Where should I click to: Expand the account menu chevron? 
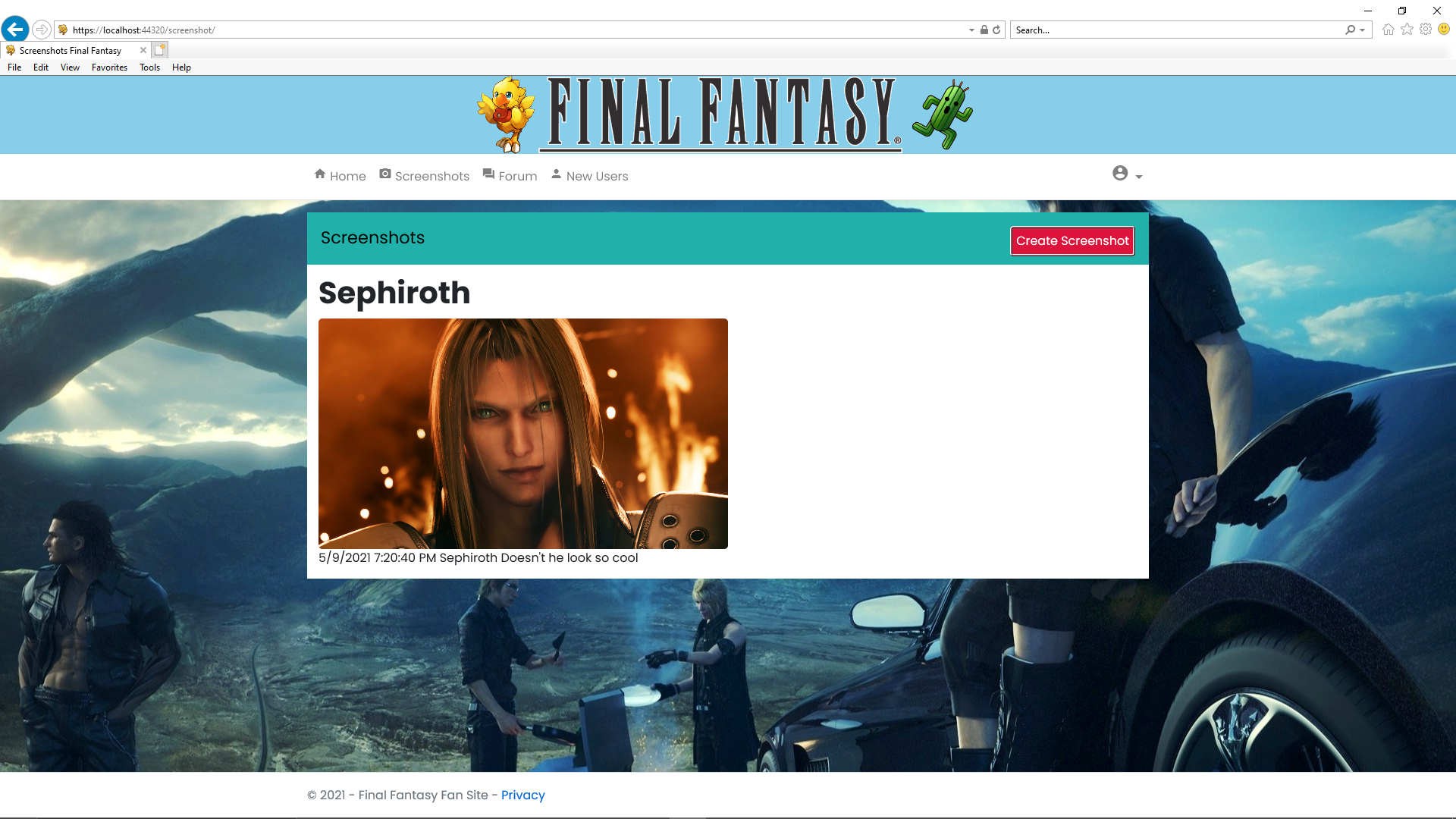pyautogui.click(x=1137, y=177)
